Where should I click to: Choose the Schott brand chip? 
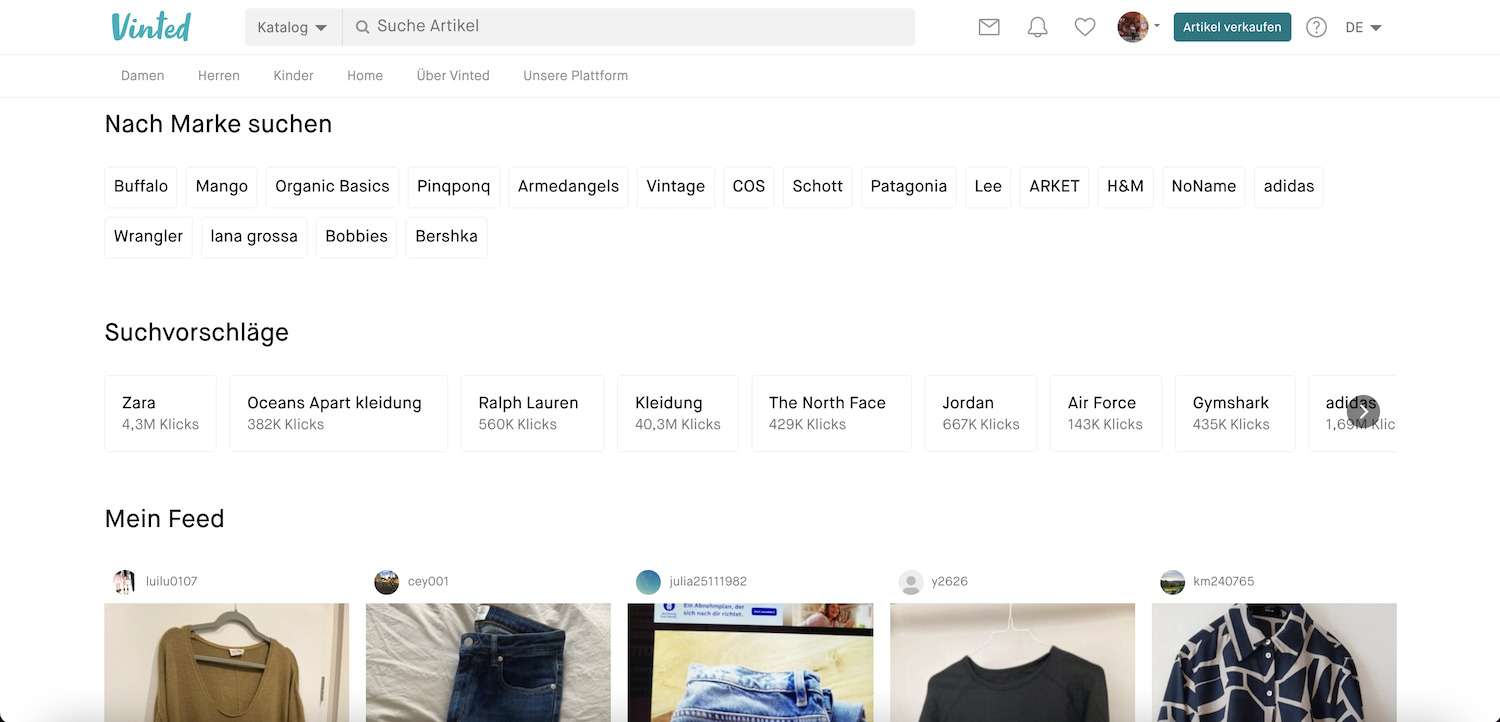click(818, 187)
